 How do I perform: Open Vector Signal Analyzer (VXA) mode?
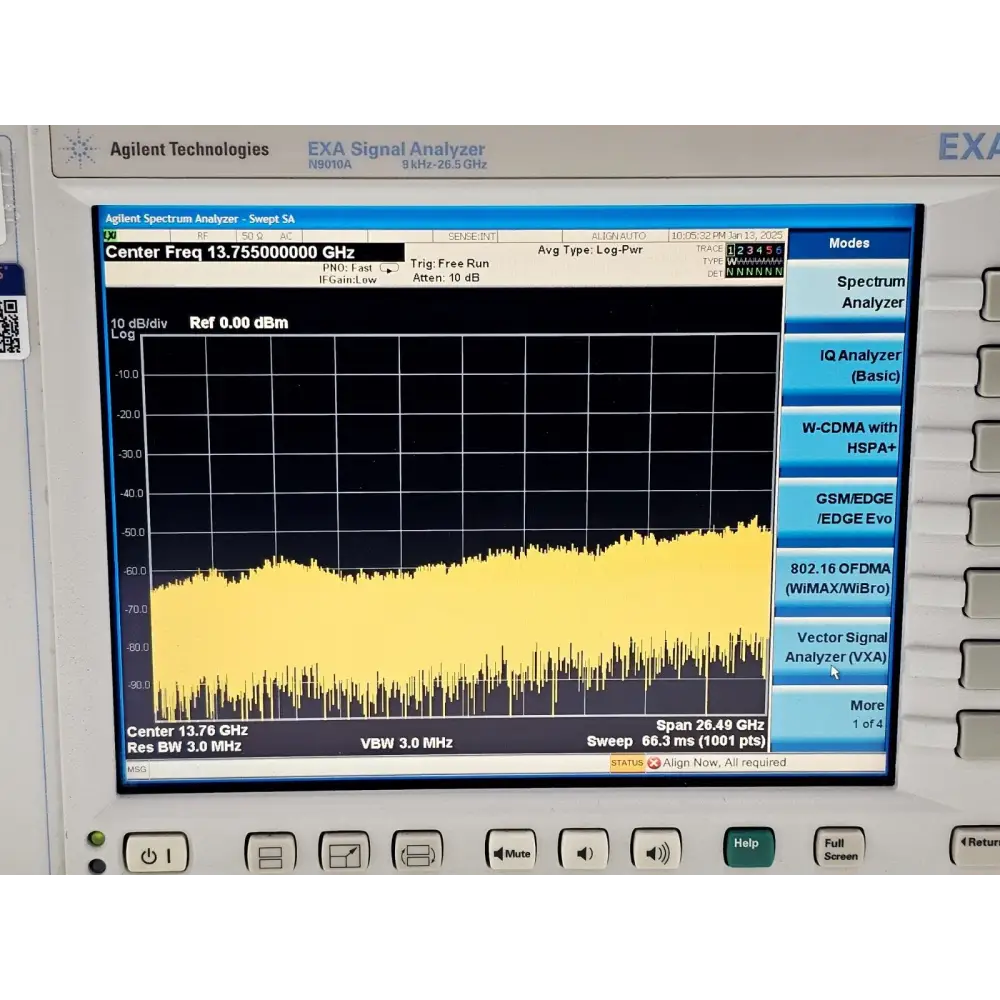pyautogui.click(x=832, y=647)
